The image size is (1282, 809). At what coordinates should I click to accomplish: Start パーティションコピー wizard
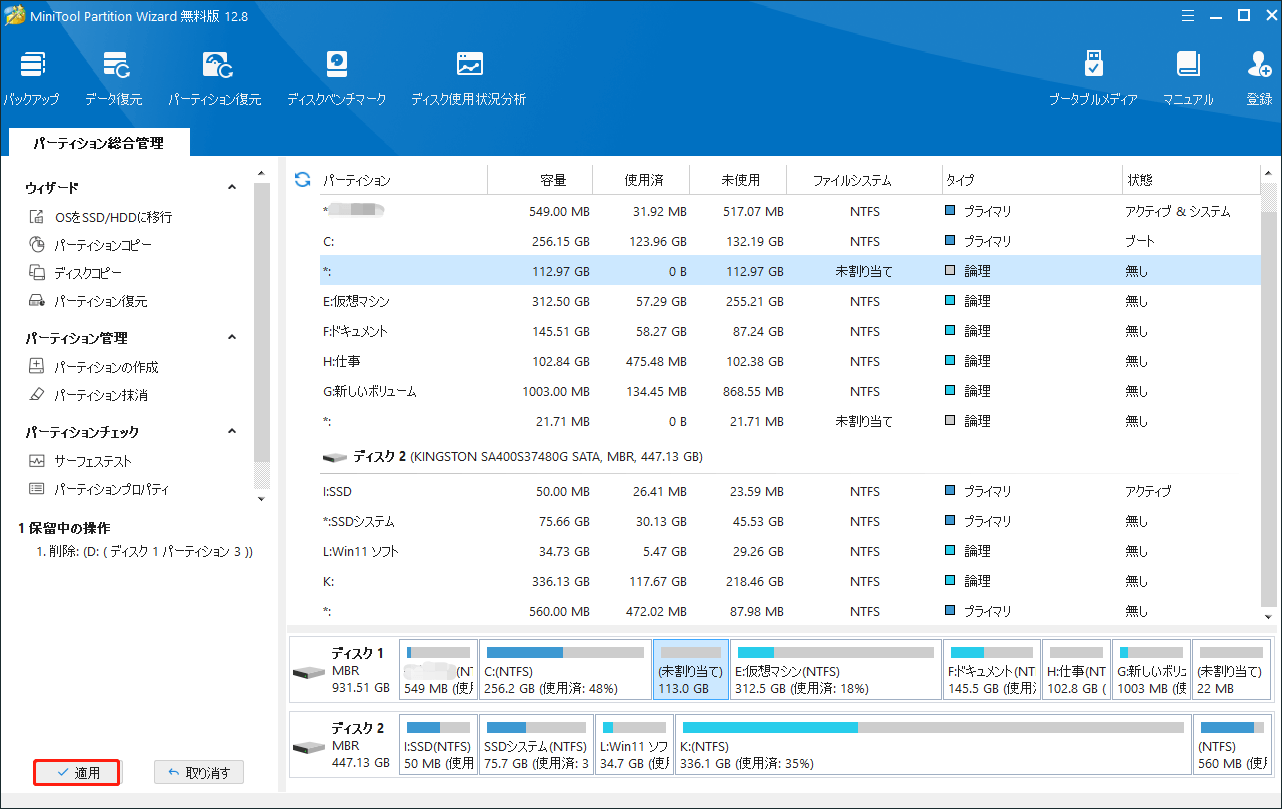tap(90, 245)
